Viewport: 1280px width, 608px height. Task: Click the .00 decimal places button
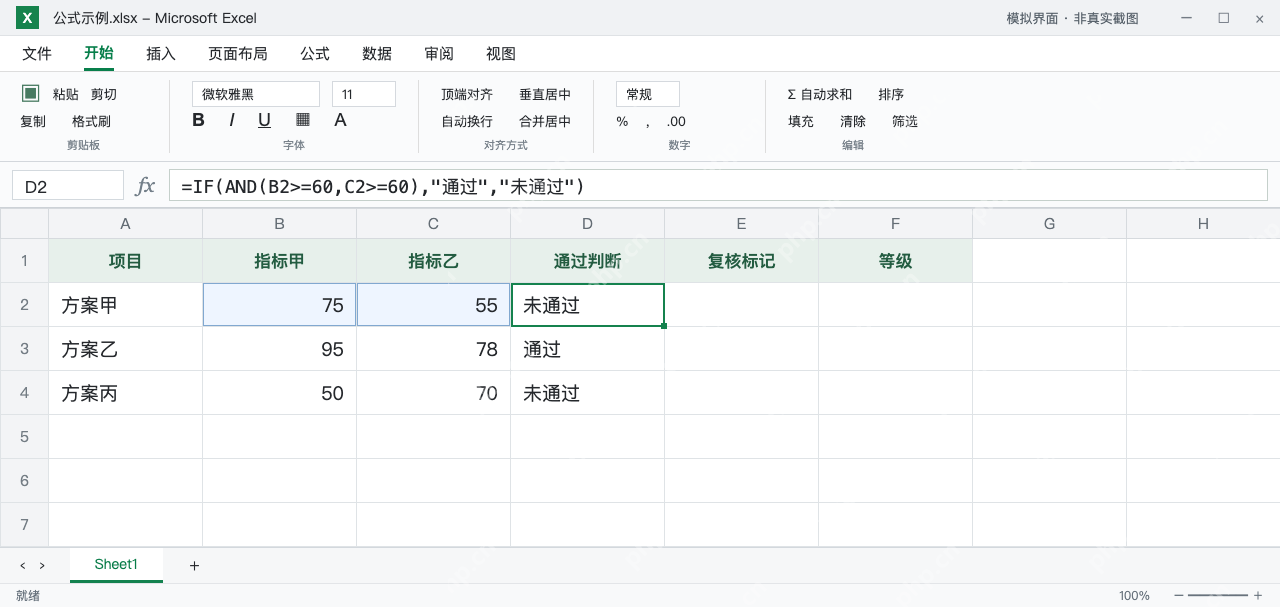tap(676, 121)
